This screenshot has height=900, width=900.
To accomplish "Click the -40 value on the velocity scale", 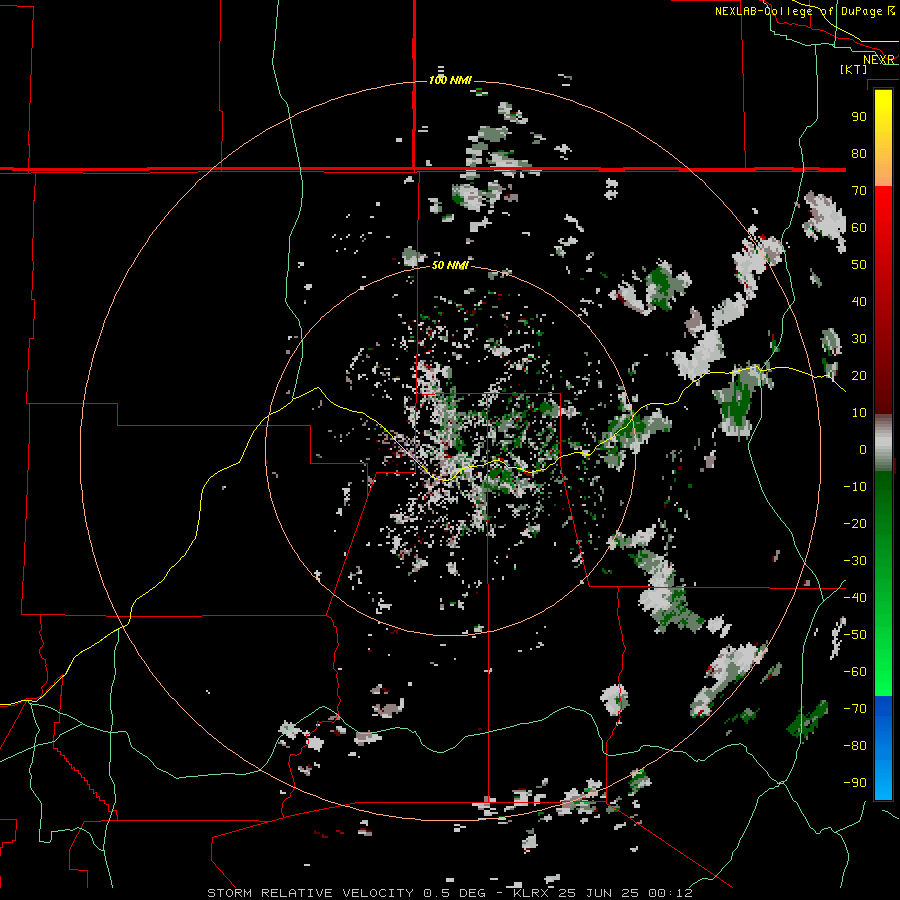I will click(855, 598).
